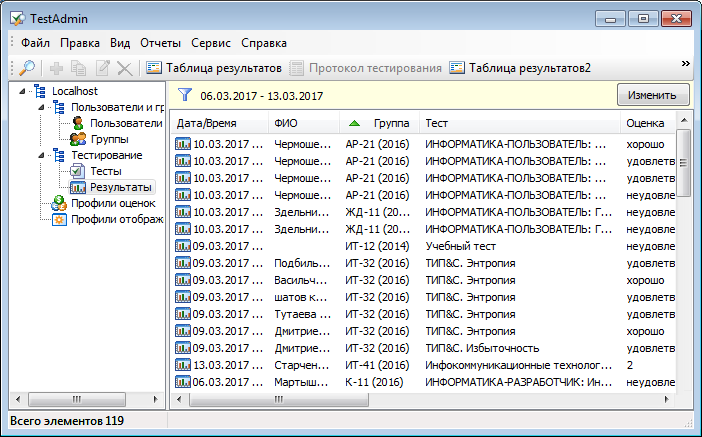Collapse the Localhost tree node
The width and height of the screenshot is (702, 437).
pos(22,91)
